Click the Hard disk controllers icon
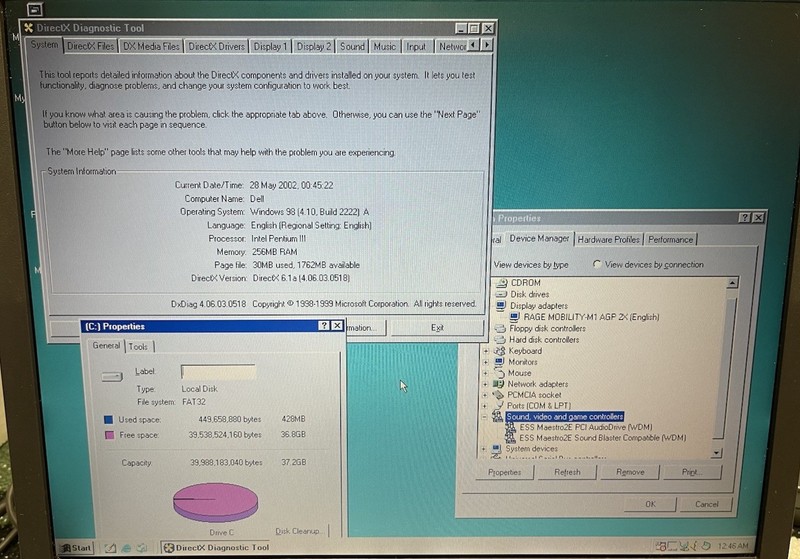This screenshot has width=800, height=559. (501, 340)
